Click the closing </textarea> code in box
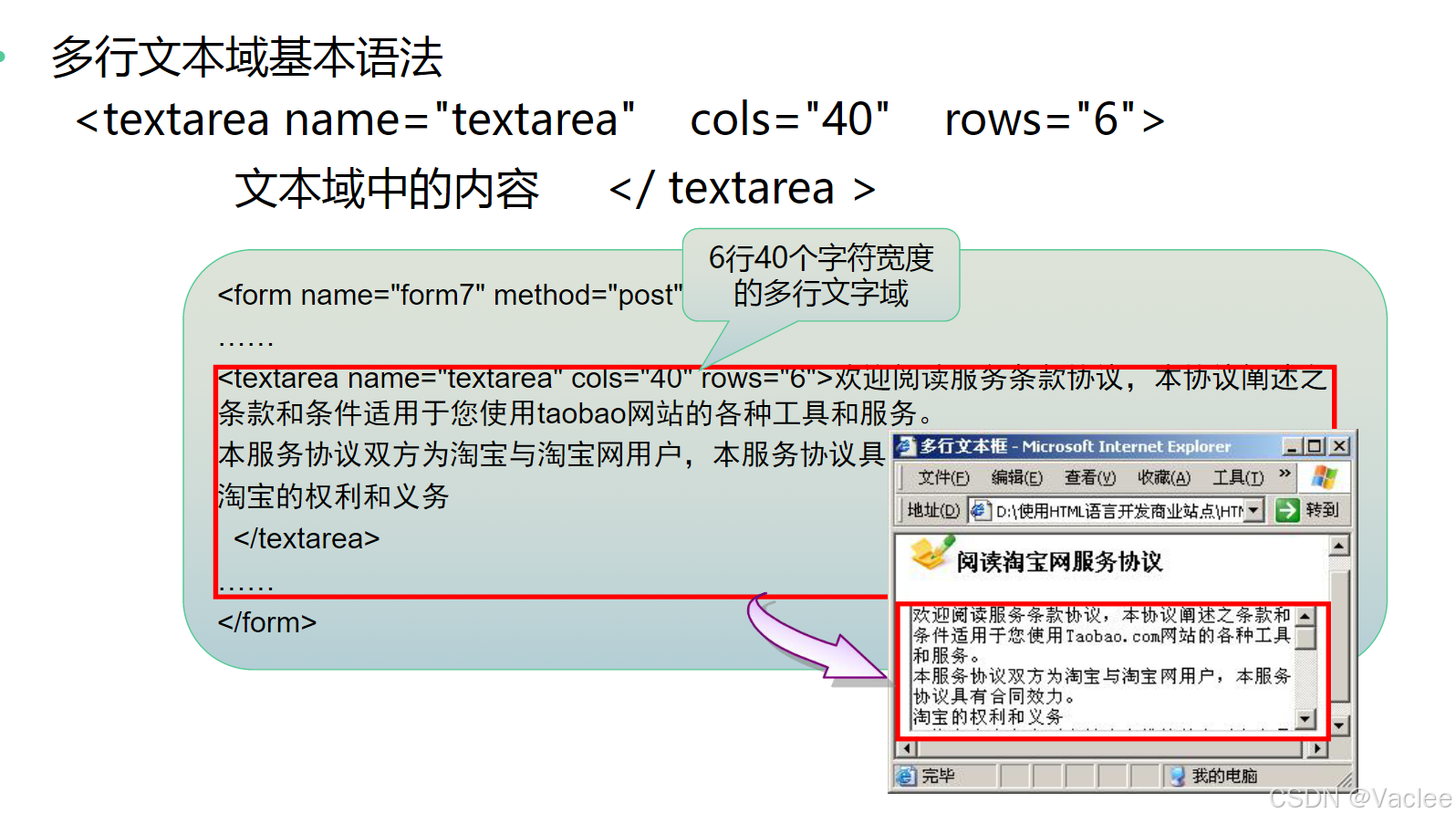The image size is (1456, 823). 307,538
